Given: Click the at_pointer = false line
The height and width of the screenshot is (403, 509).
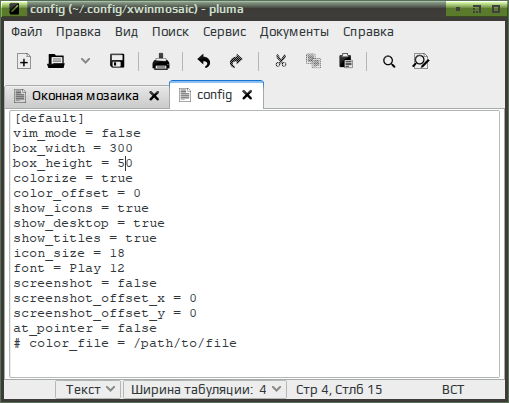Looking at the screenshot, I should (x=85, y=328).
